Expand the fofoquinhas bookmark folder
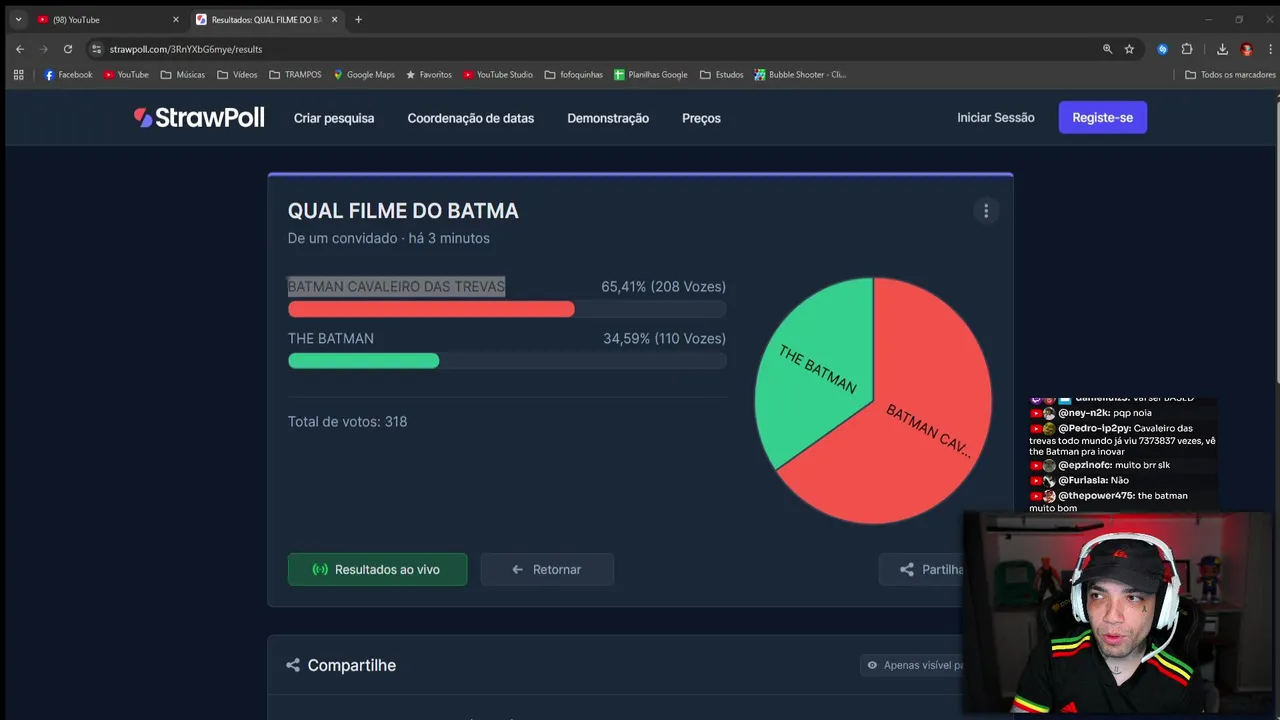The height and width of the screenshot is (720, 1280). tap(574, 75)
